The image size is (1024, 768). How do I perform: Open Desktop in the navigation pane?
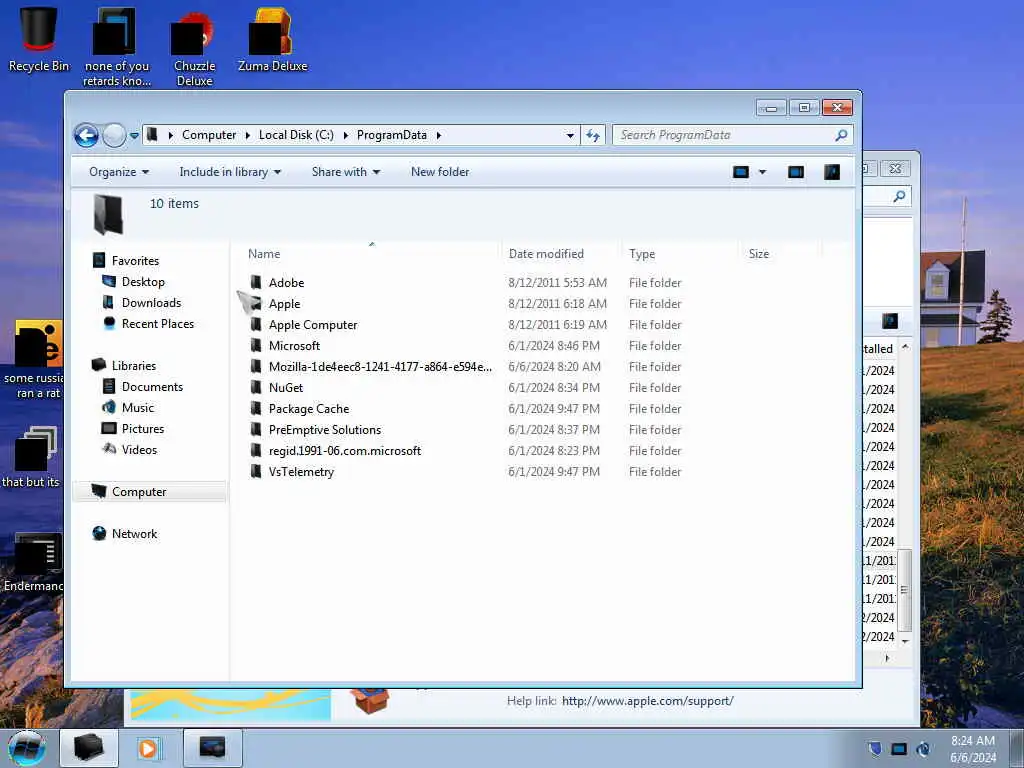143,281
